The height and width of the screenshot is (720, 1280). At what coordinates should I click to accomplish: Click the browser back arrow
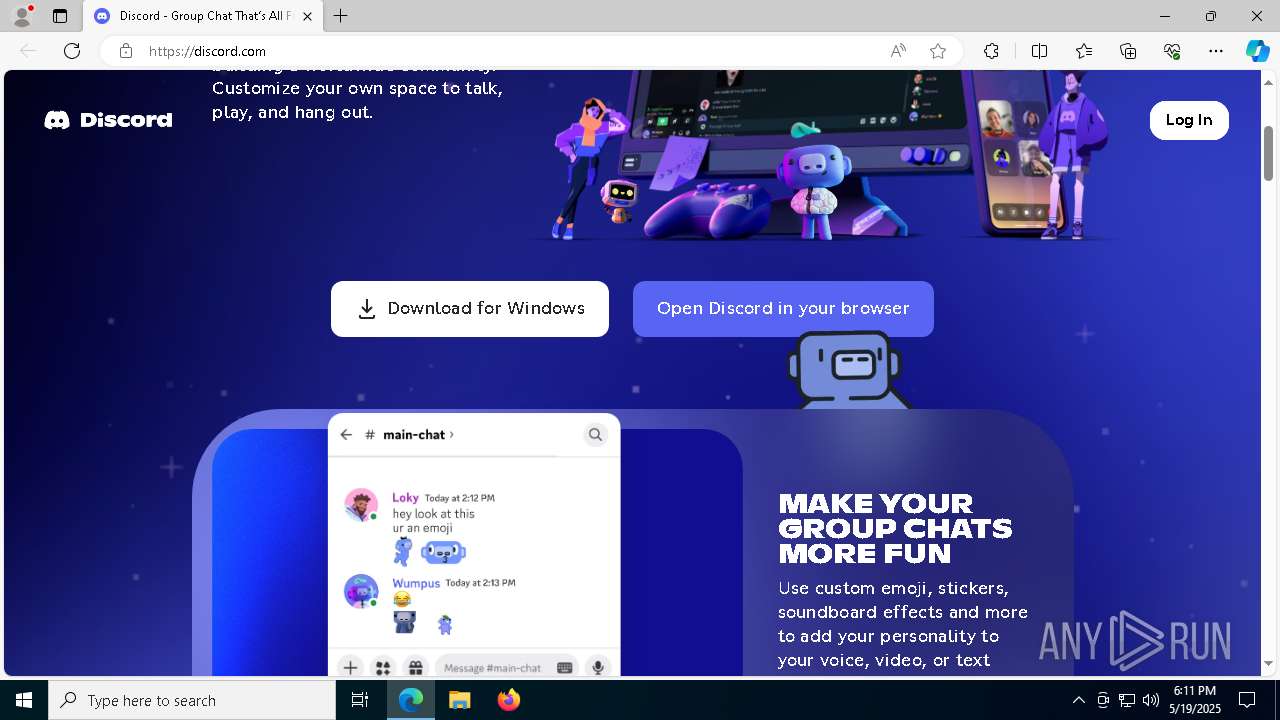[x=28, y=51]
